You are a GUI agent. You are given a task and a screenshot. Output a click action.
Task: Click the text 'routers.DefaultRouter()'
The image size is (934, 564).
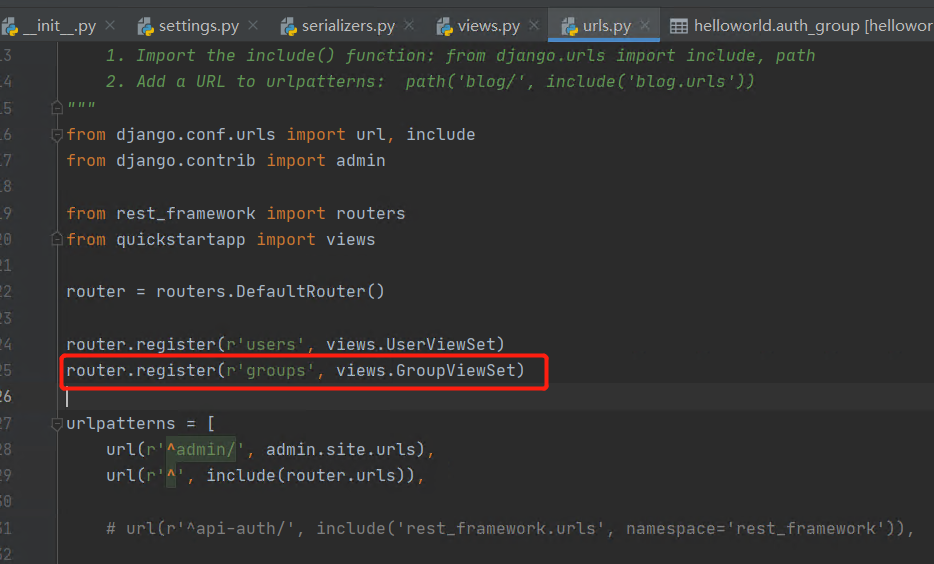(x=270, y=291)
